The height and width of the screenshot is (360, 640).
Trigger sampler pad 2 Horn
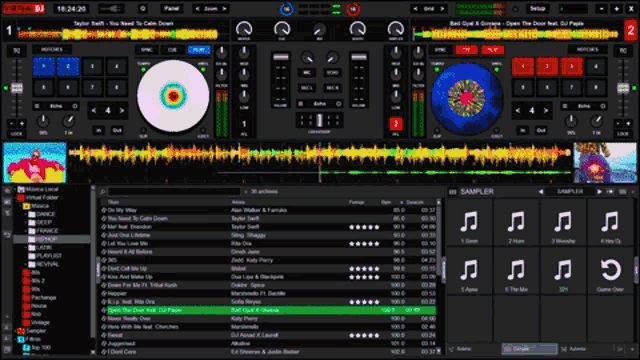[516, 224]
